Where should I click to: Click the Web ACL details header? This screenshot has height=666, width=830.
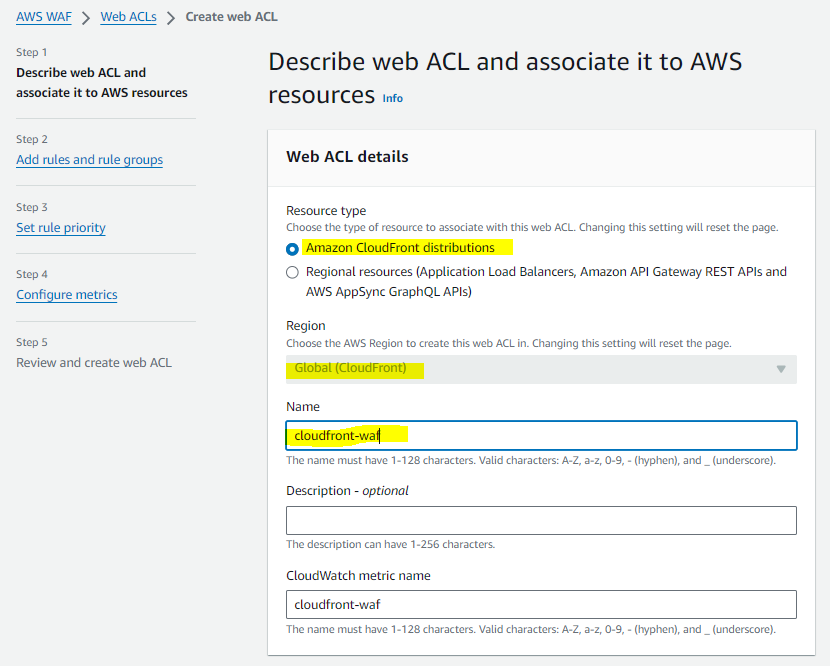click(x=347, y=157)
